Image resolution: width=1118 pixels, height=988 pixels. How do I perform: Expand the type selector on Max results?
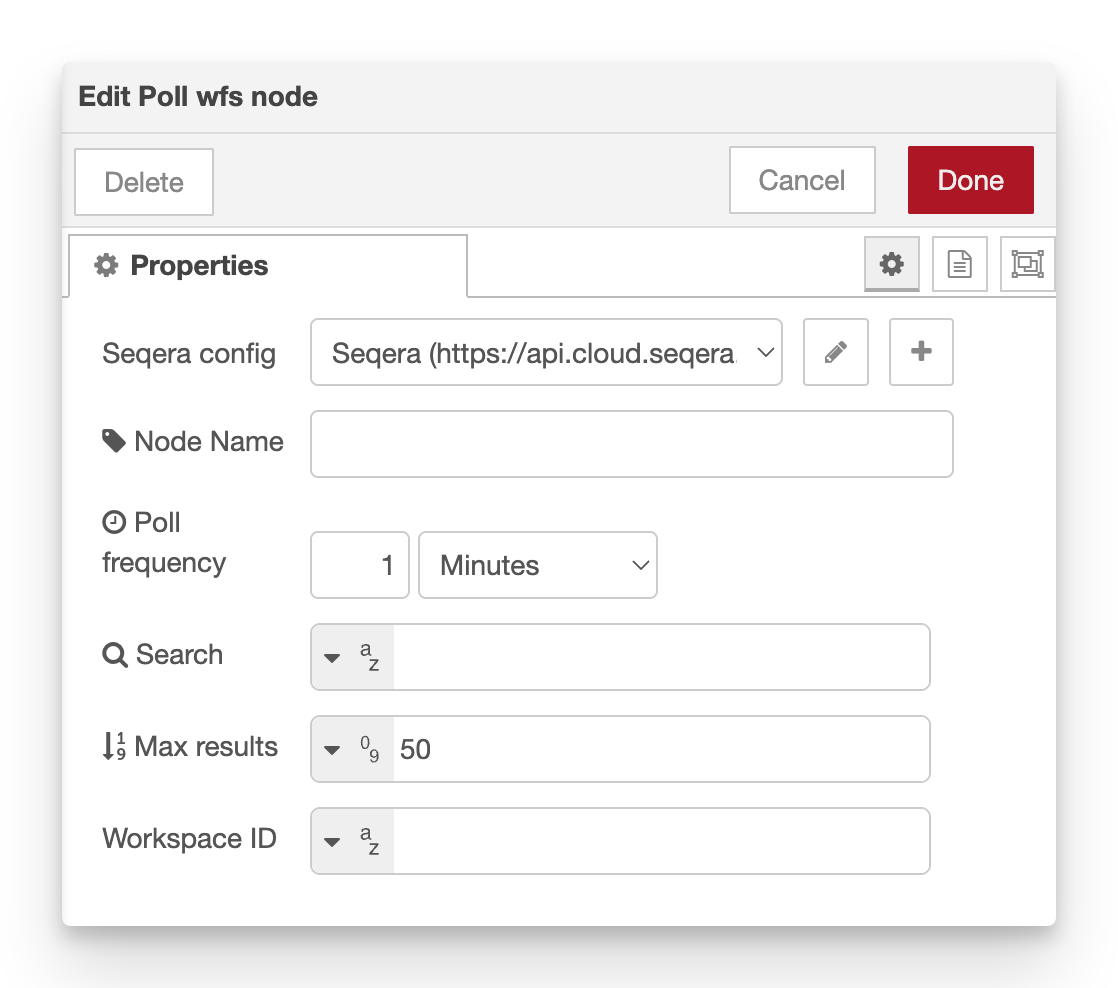coord(333,748)
